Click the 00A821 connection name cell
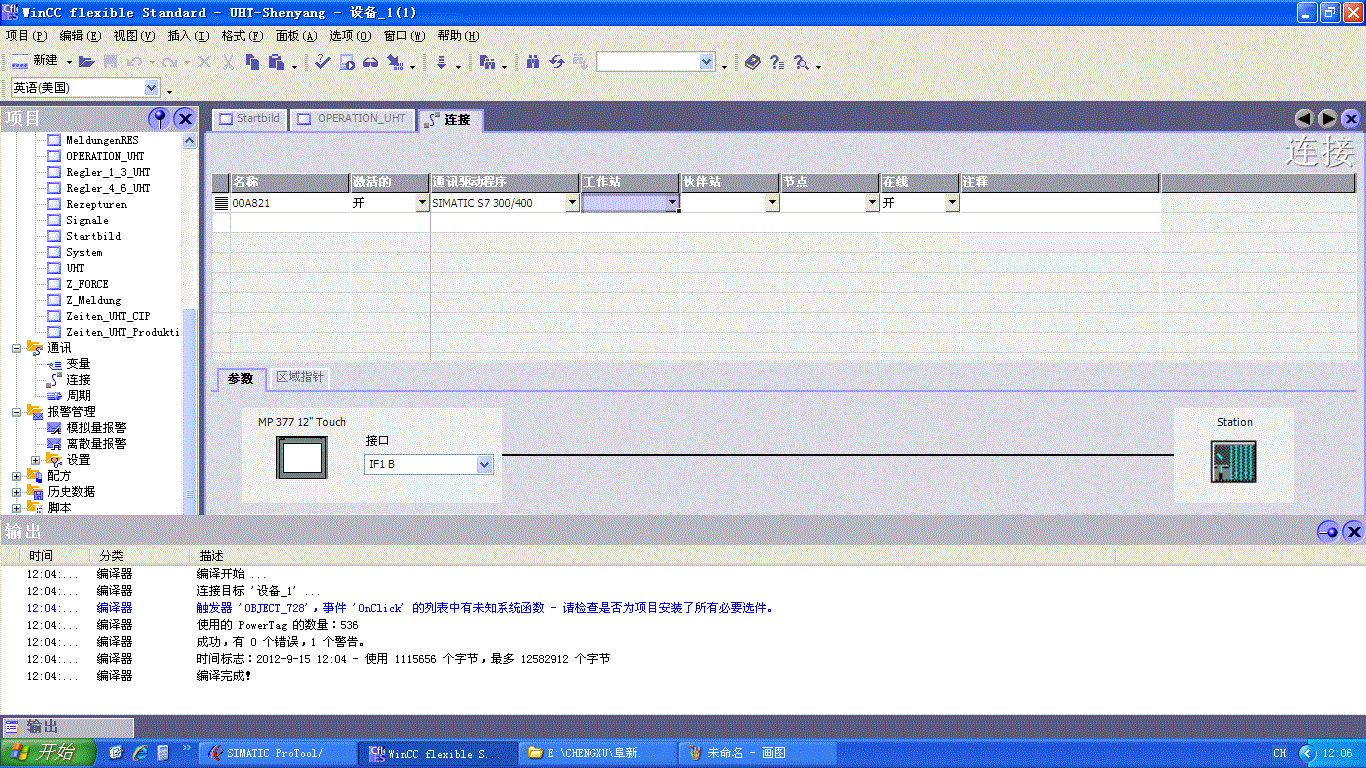This screenshot has height=768, width=1366. [290, 203]
